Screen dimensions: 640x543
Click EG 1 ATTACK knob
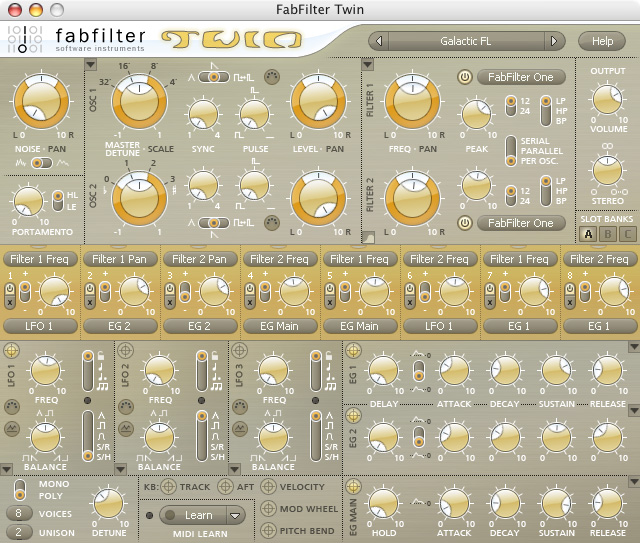coord(454,370)
